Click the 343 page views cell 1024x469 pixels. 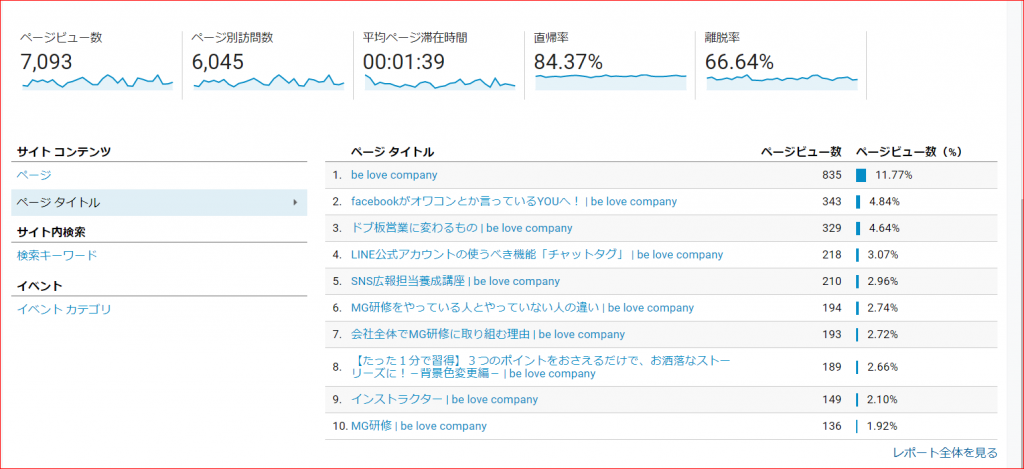[x=832, y=202]
